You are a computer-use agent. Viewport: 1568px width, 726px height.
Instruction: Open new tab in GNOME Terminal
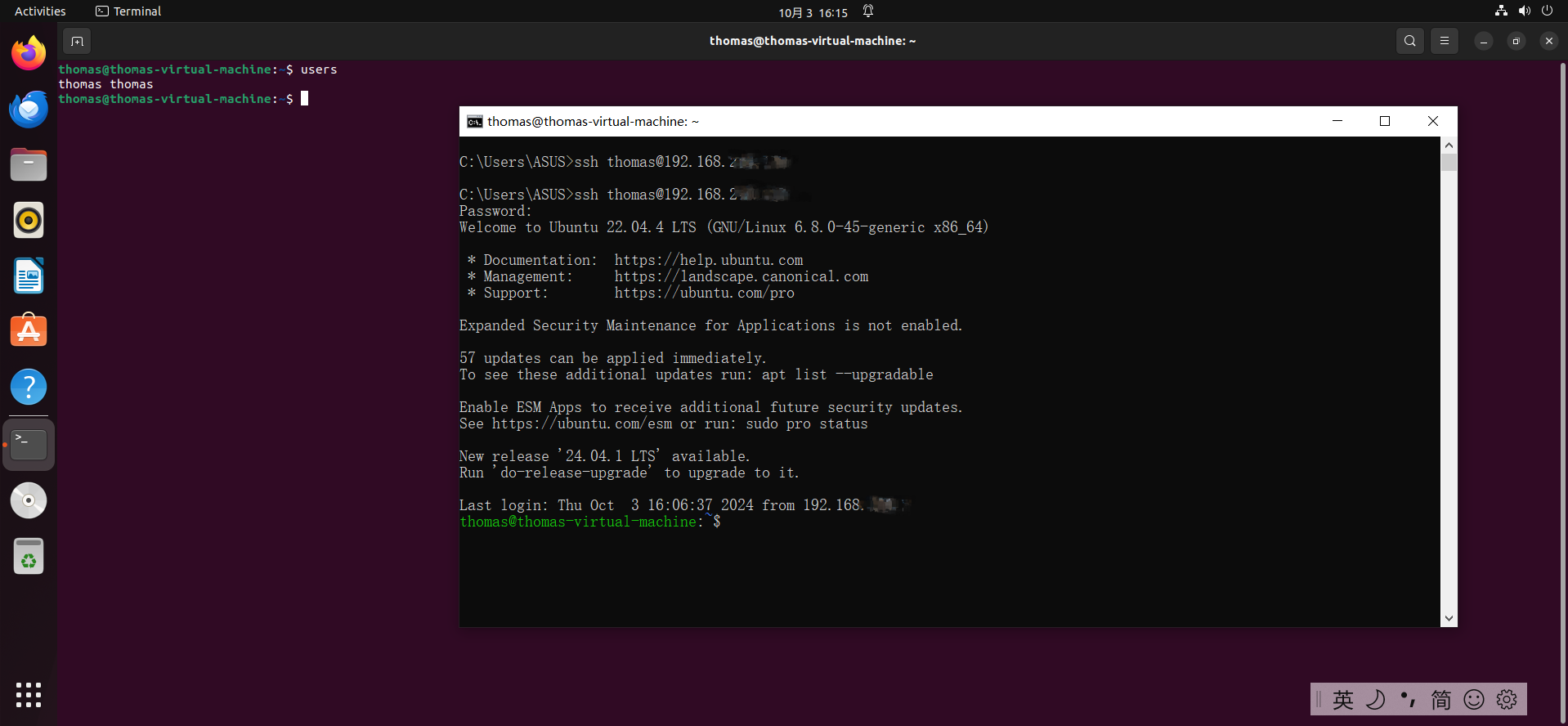point(77,41)
